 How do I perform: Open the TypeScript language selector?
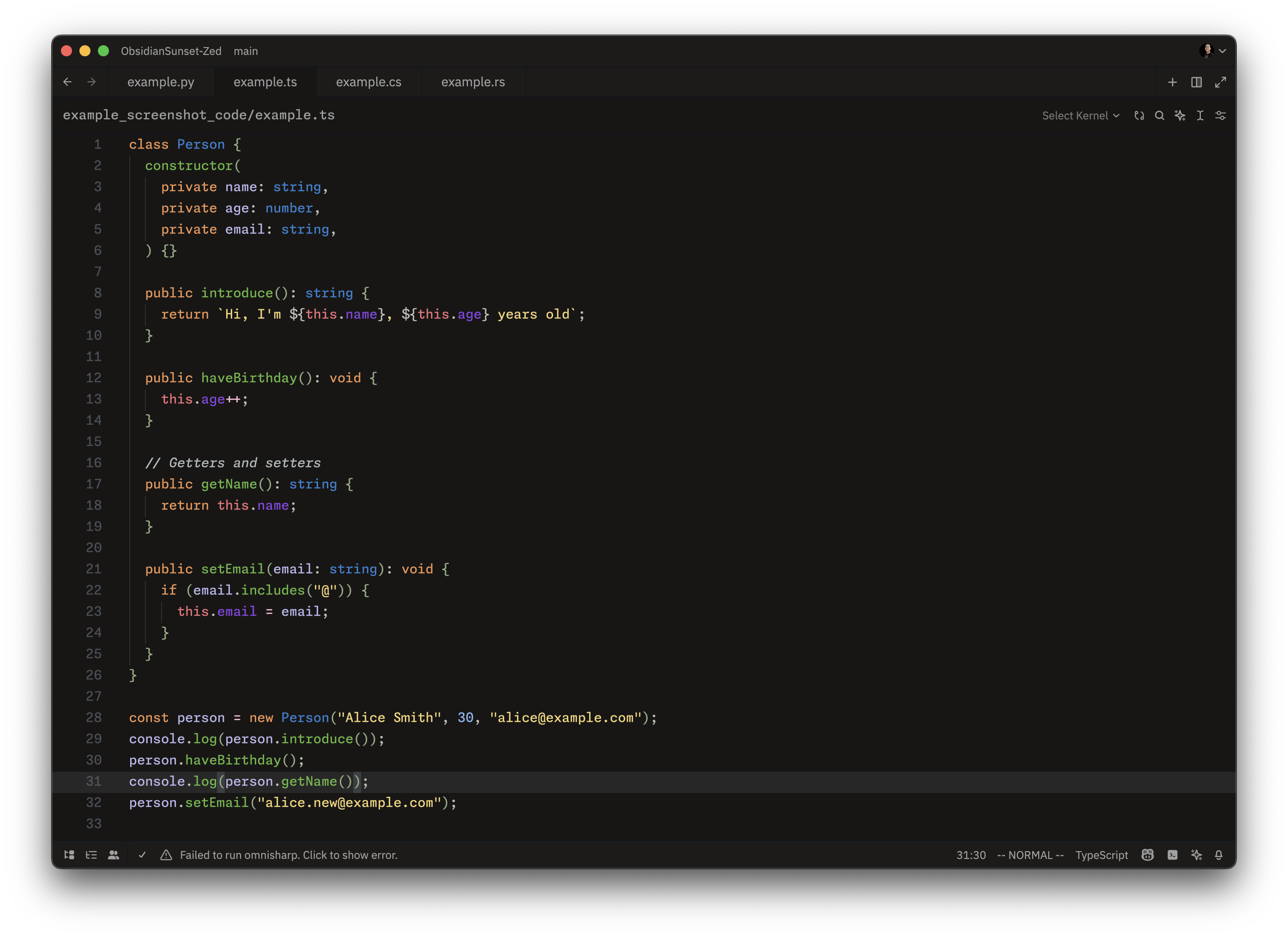coord(1101,855)
